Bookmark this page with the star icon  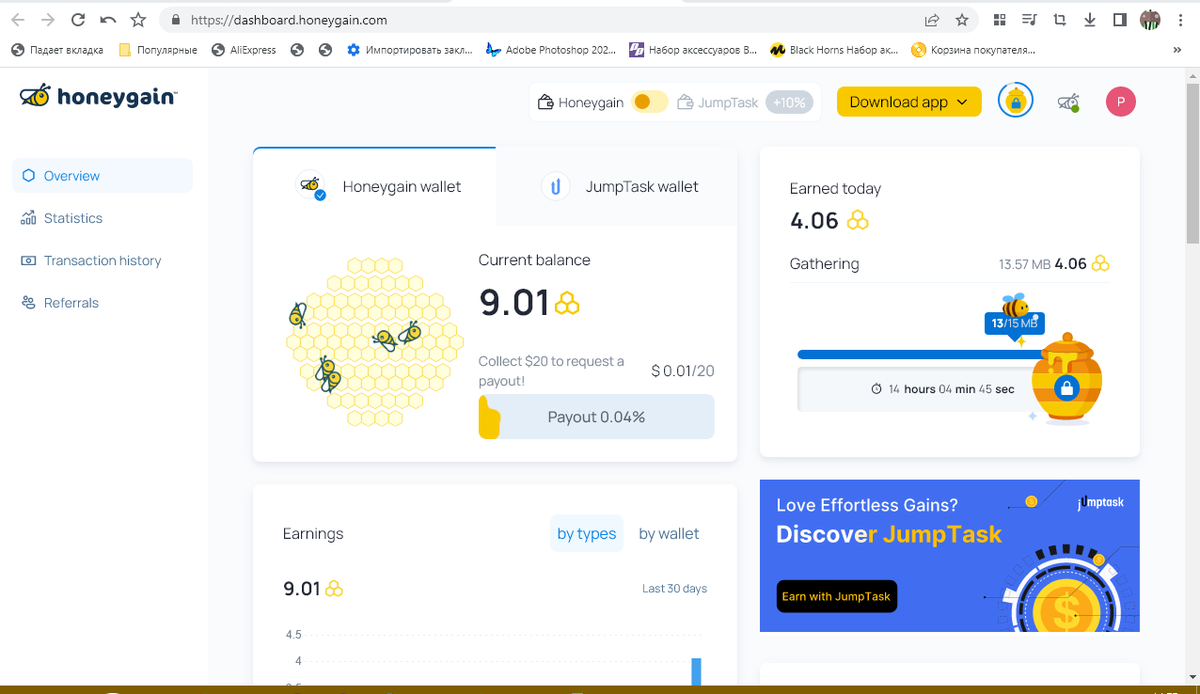[x=962, y=19]
